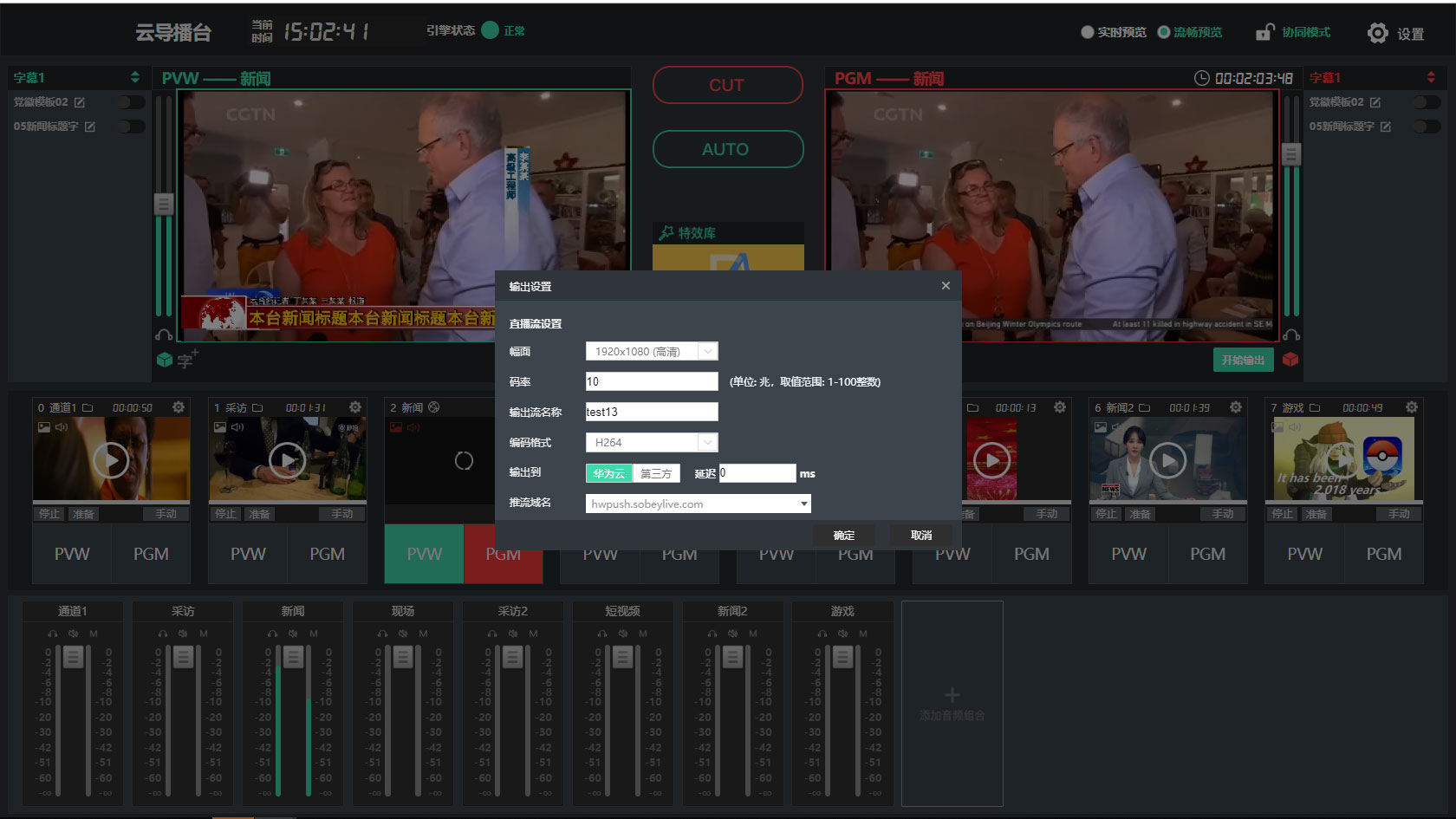Click the PGM volume fader handle
Screen dimensions: 1456x819
click(x=1291, y=155)
